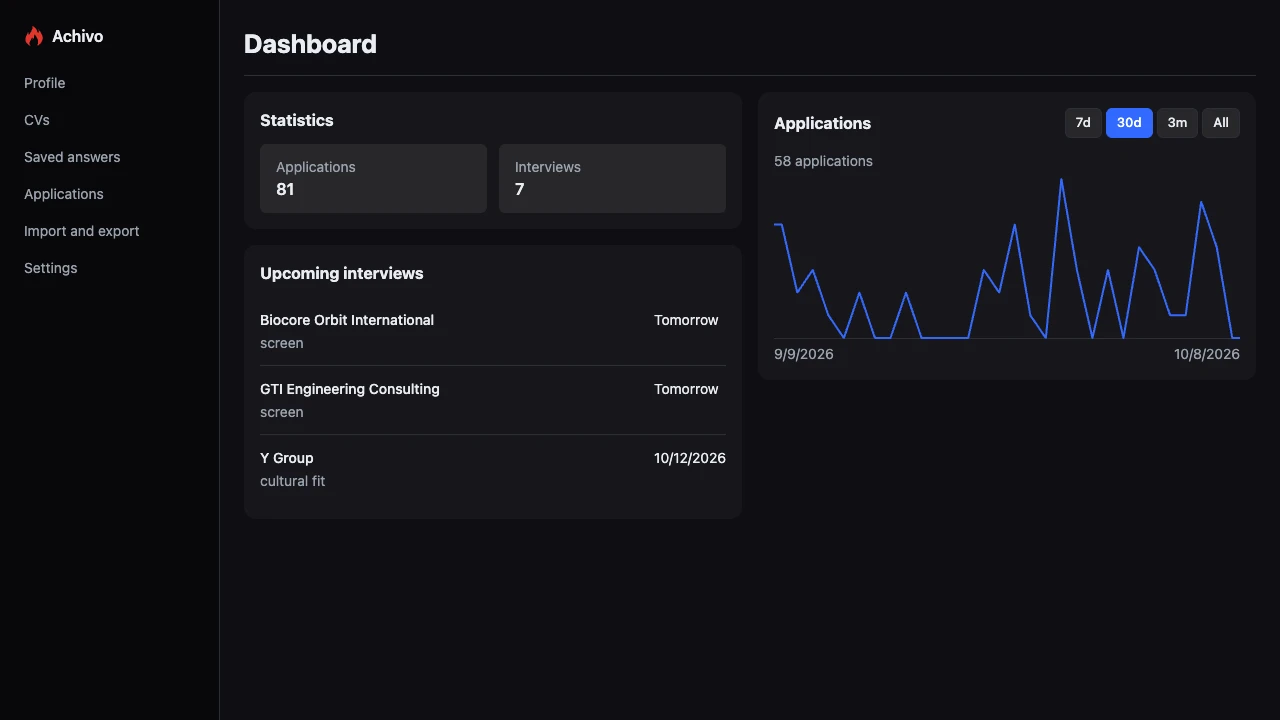Screen dimensions: 1280x720
Task: Click the Upcoming interviews heading
Action: [342, 273]
